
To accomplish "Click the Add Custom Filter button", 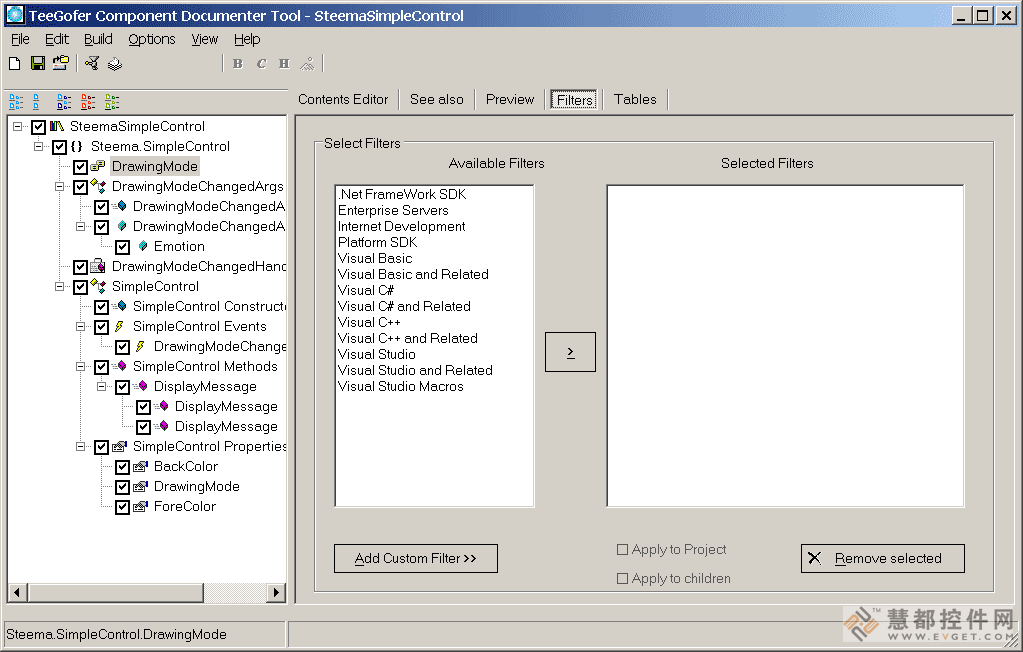I will pyautogui.click(x=416, y=559).
